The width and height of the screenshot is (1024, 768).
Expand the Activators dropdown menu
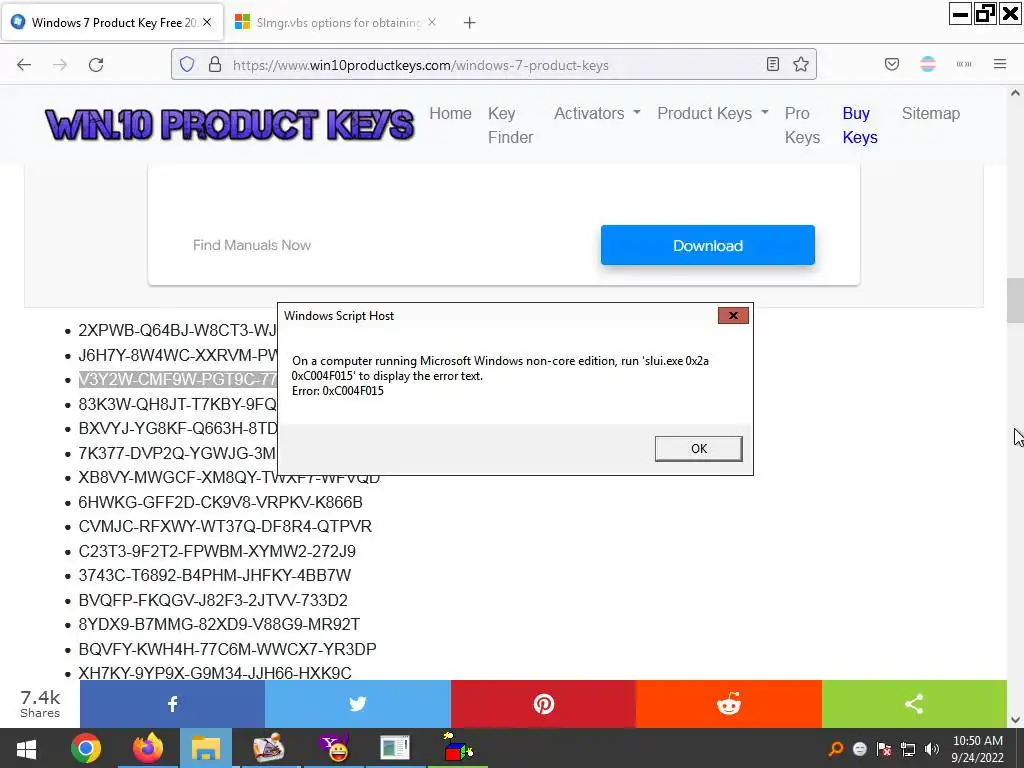tap(597, 114)
